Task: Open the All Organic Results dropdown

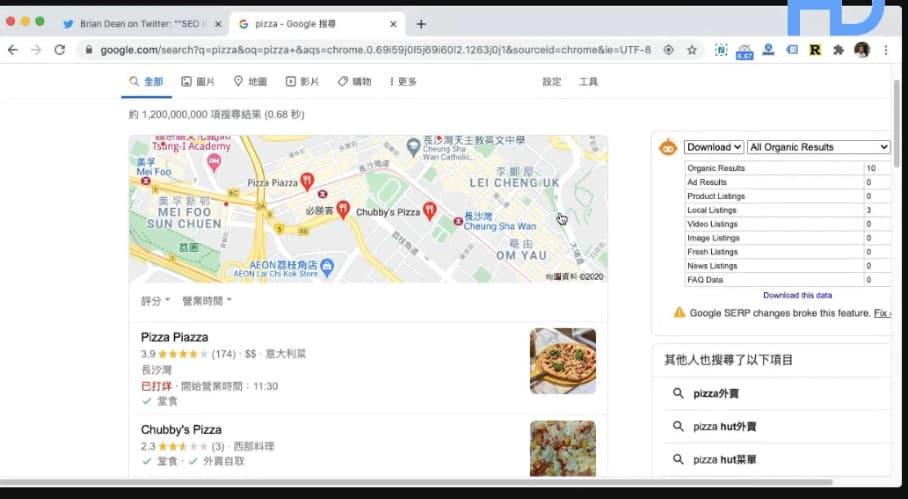Action: pyautogui.click(x=818, y=147)
